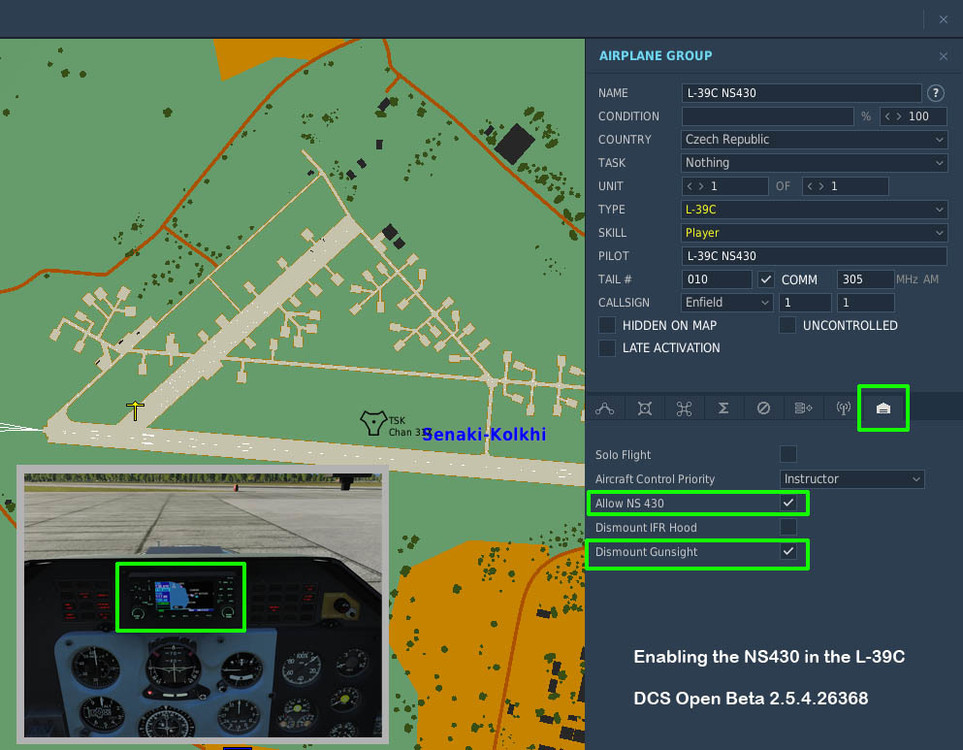Open the Skill dropdown showing Player
The width and height of the screenshot is (963, 750).
pos(814,233)
